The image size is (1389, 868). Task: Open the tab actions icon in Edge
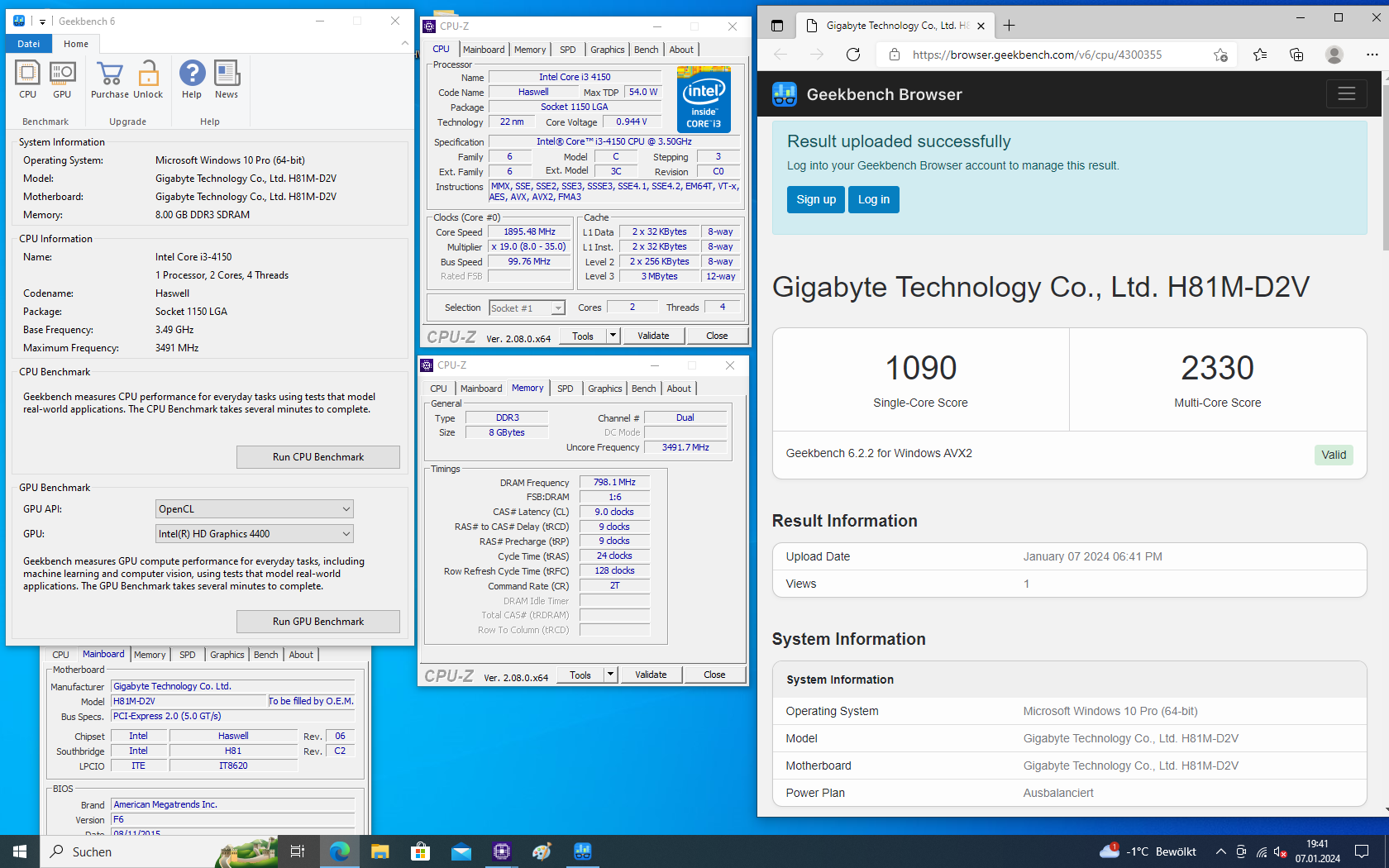[x=776, y=26]
